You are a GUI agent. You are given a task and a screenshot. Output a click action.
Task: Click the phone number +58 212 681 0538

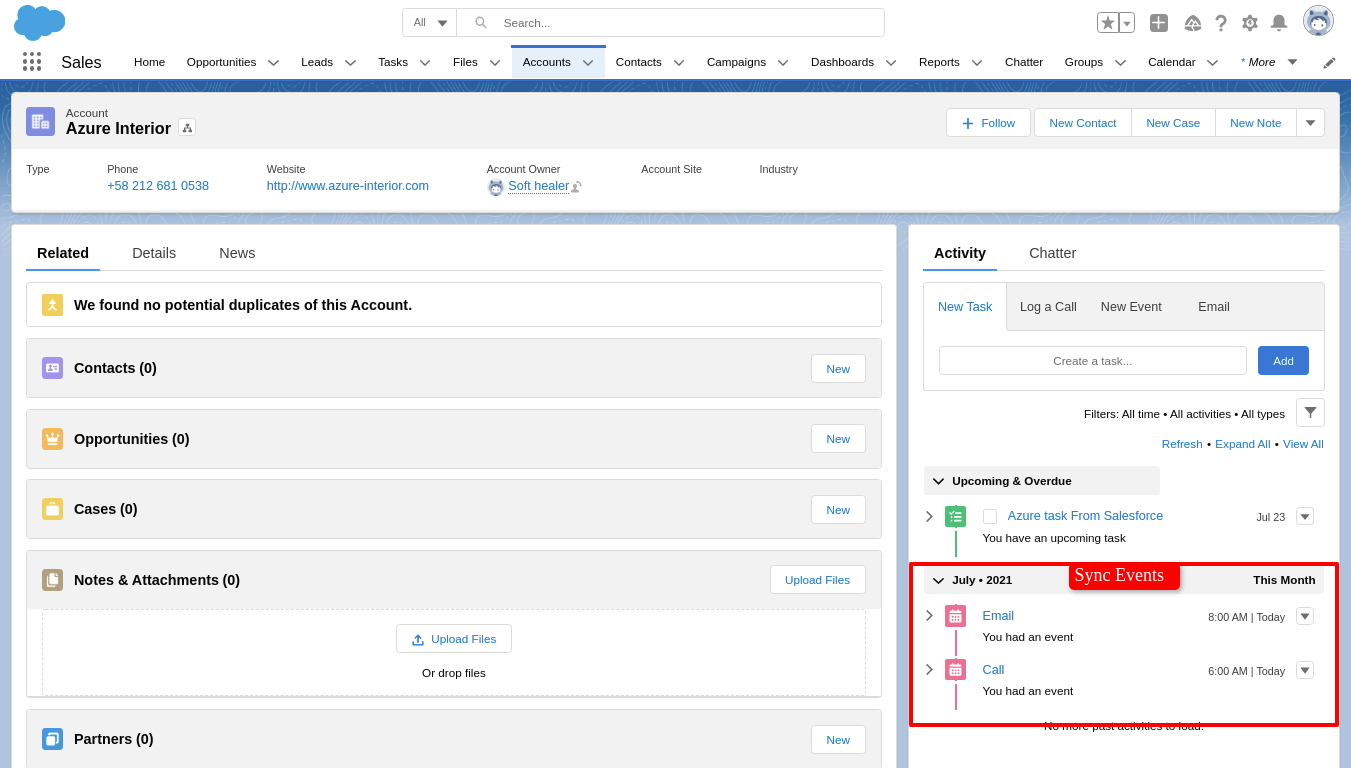click(x=158, y=186)
